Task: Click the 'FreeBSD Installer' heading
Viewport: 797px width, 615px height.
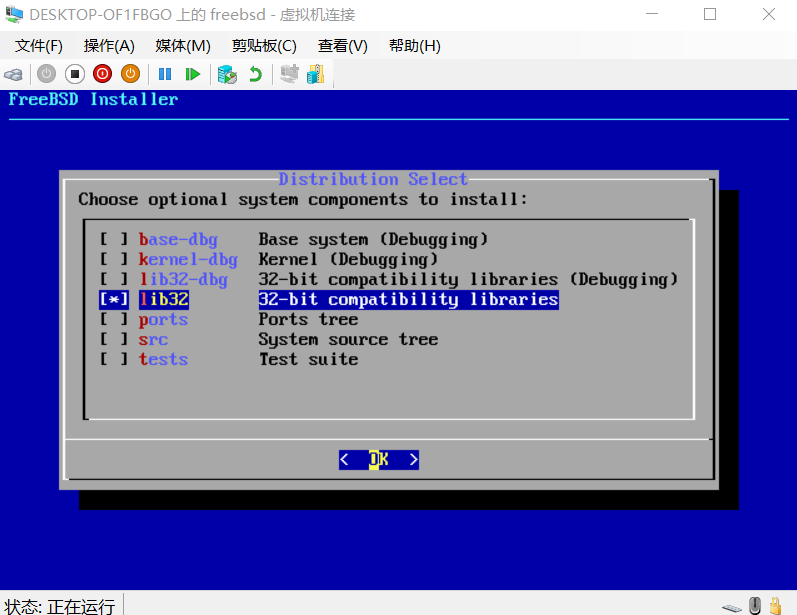Action: [94, 99]
